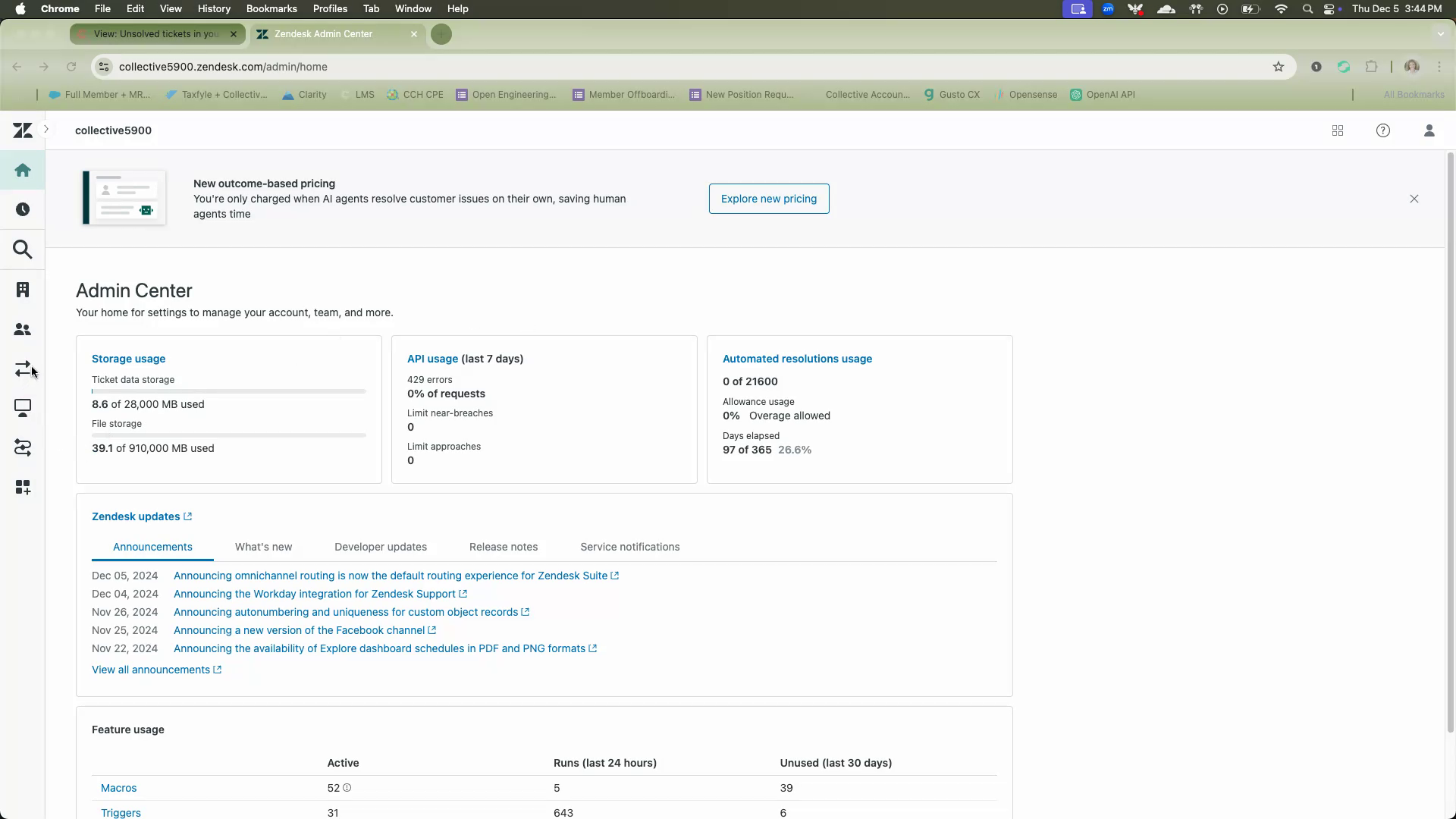Viewport: 1456px width, 819px height.
Task: Open Objects and rules icon
Action: [23, 447]
